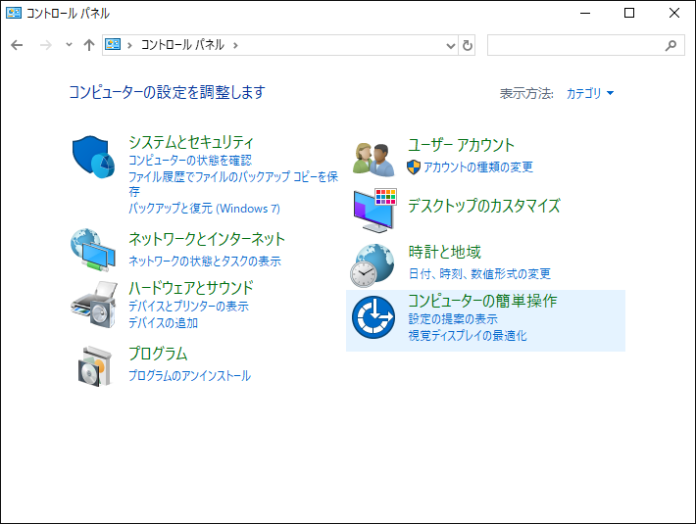The image size is (696, 524).
Task: Click the User Accounts people icon
Action: 376,156
